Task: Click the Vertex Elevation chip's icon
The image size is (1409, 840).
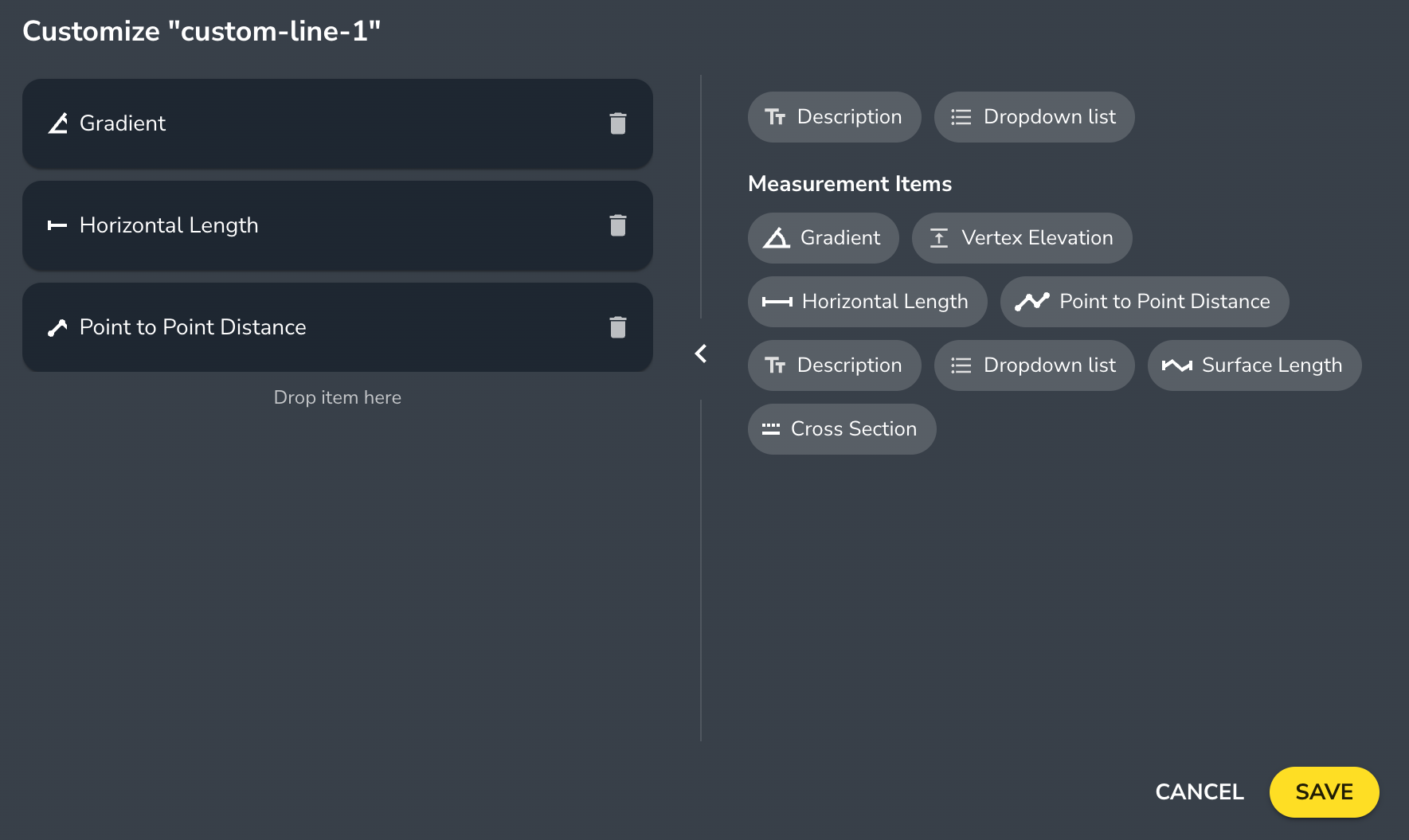Action: click(x=939, y=238)
